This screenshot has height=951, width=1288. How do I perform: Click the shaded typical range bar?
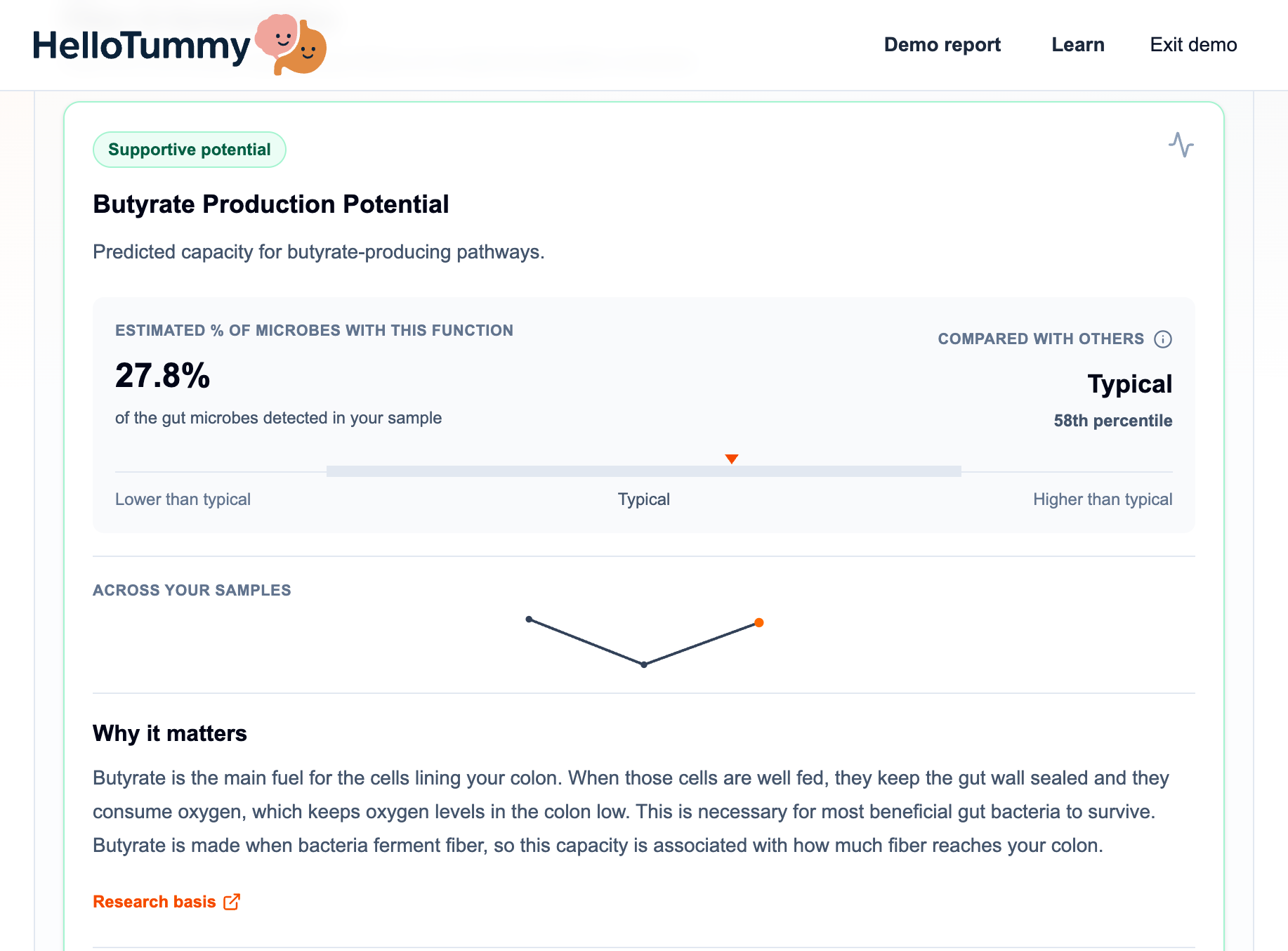(644, 471)
